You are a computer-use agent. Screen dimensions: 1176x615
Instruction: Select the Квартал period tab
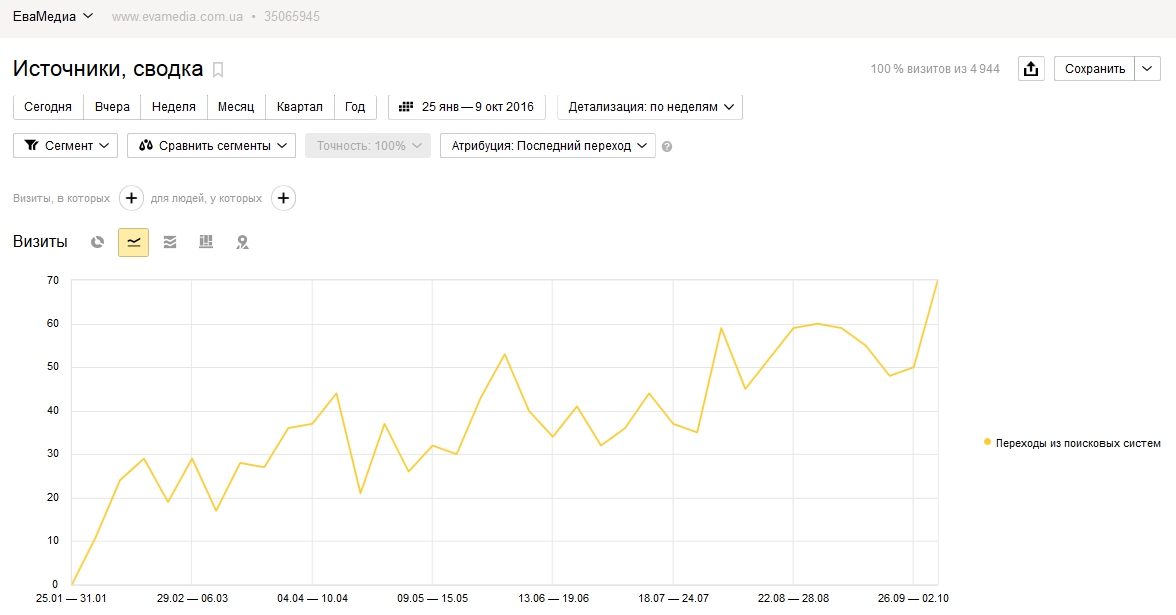299,107
